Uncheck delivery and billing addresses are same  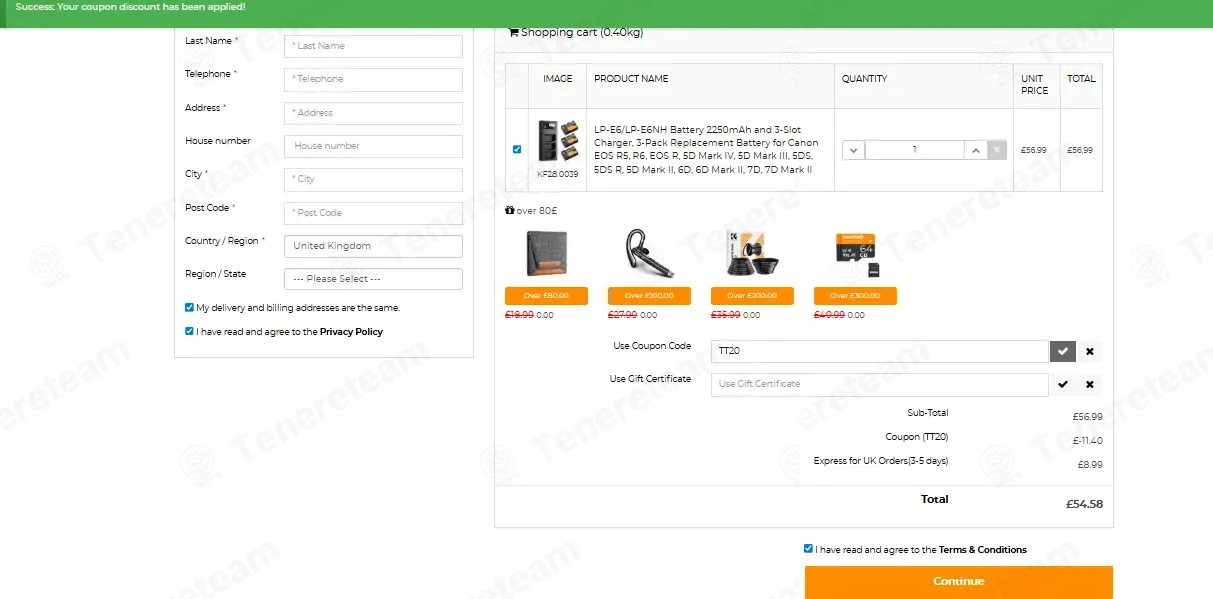[x=190, y=308]
